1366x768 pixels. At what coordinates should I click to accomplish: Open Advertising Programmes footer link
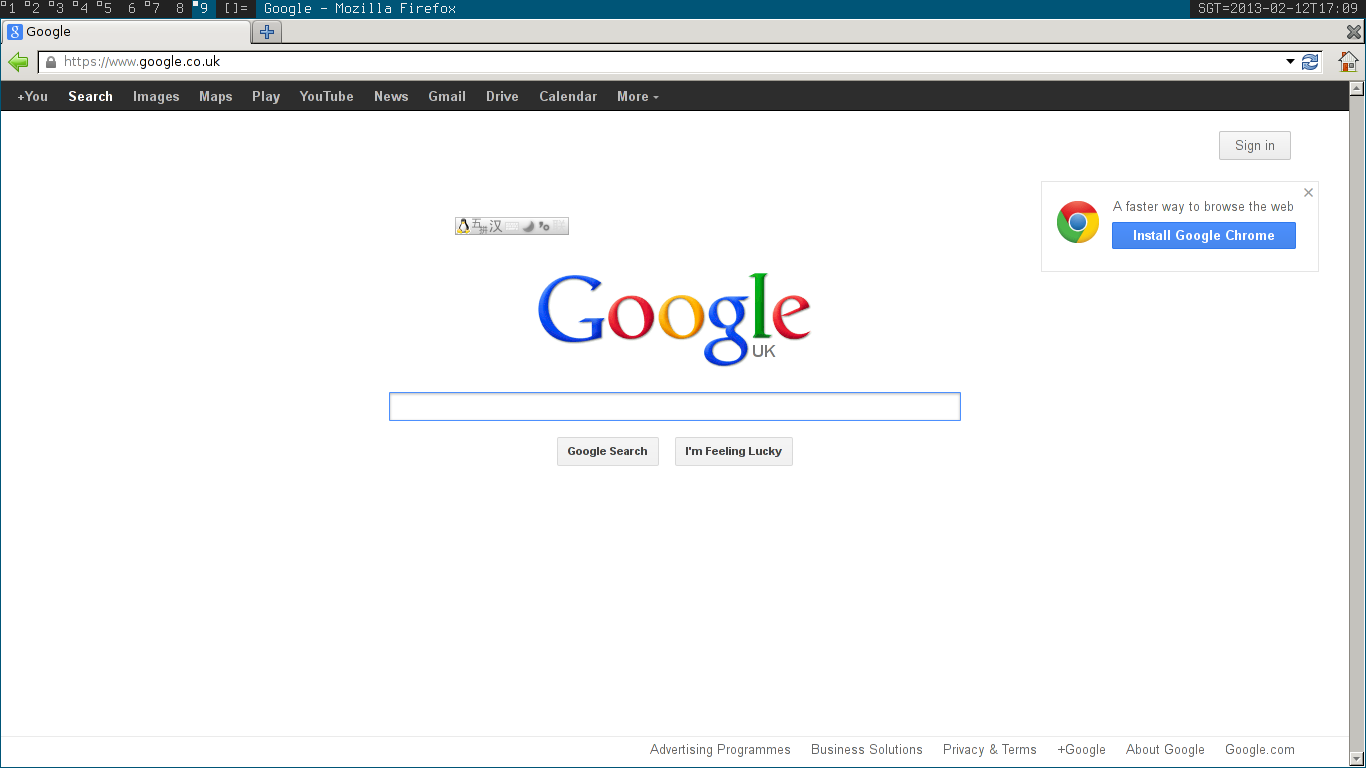pyautogui.click(x=720, y=750)
